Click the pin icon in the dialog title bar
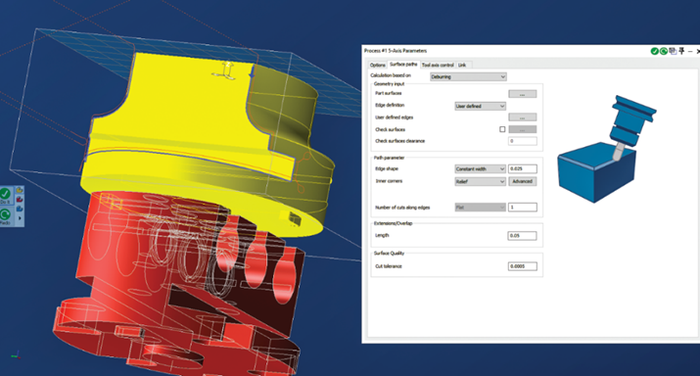This screenshot has width=700, height=376. tap(682, 51)
